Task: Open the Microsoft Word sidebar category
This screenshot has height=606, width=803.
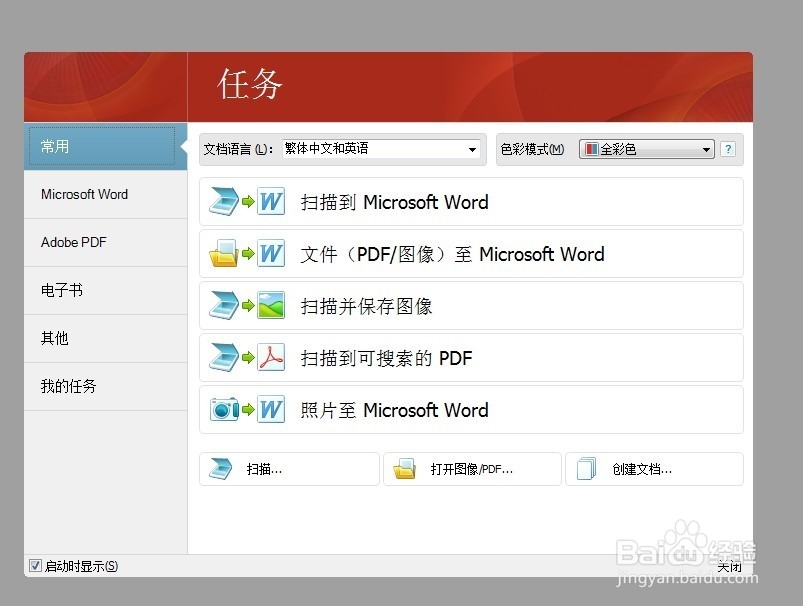Action: click(x=105, y=195)
